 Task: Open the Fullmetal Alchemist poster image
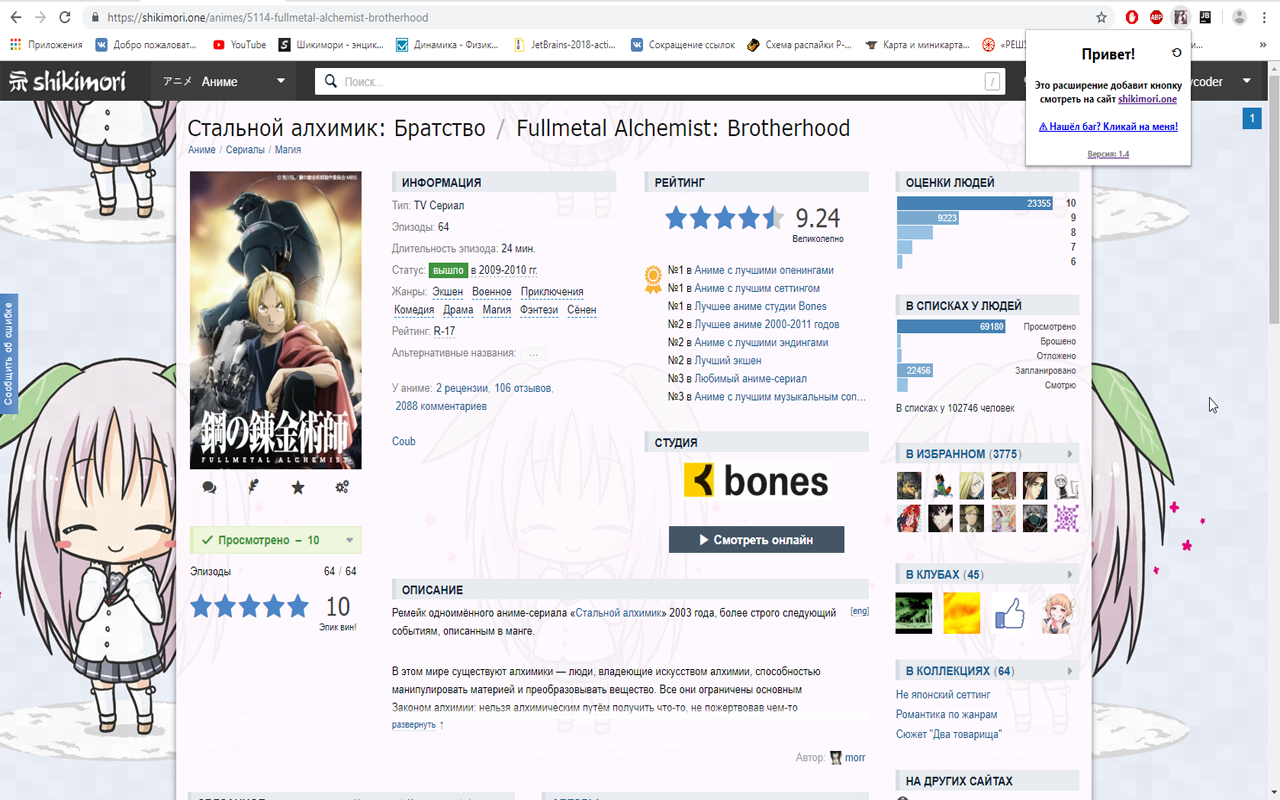click(276, 321)
